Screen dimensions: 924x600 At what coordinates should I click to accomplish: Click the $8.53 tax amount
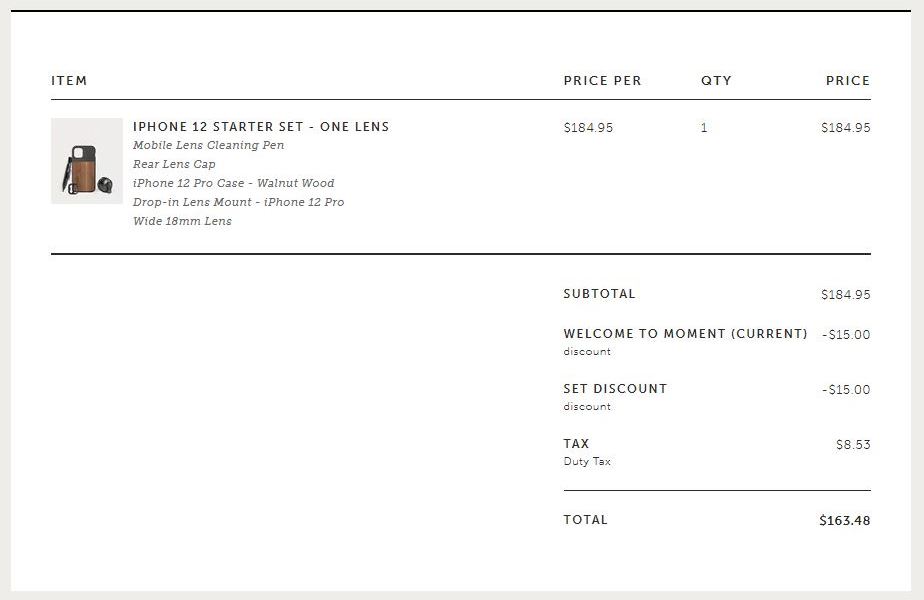[853, 444]
